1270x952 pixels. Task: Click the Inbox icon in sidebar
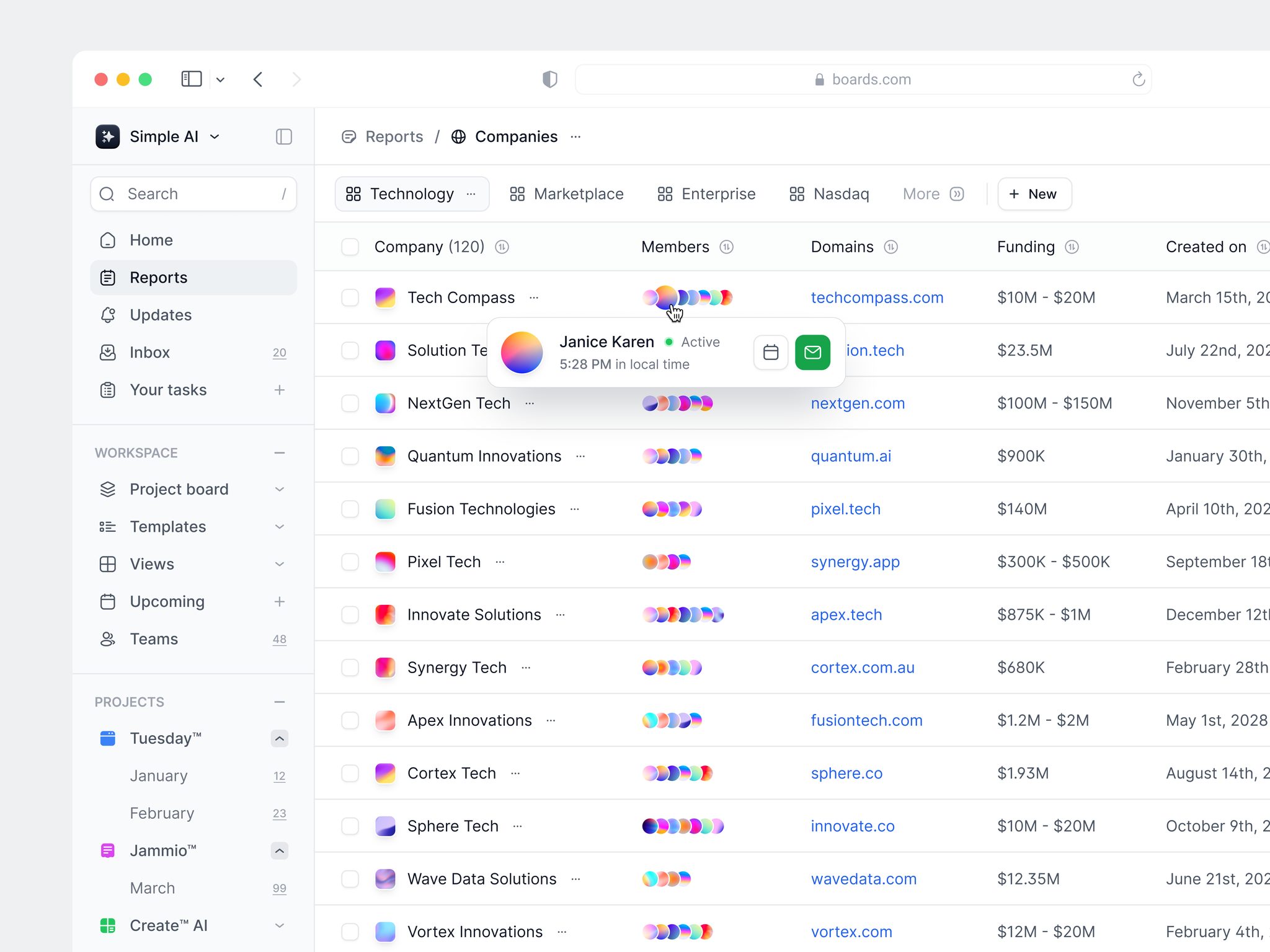point(108,353)
